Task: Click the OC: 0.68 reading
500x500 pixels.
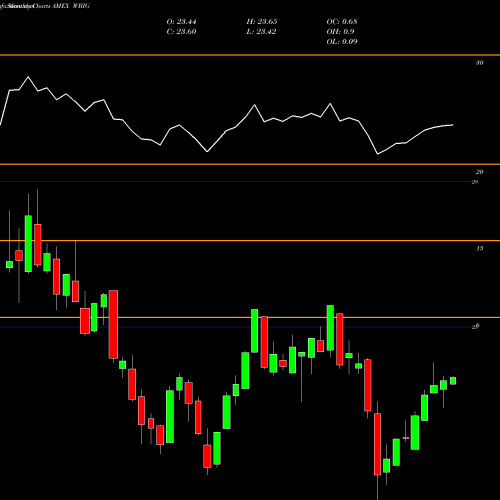Action: 342,22
